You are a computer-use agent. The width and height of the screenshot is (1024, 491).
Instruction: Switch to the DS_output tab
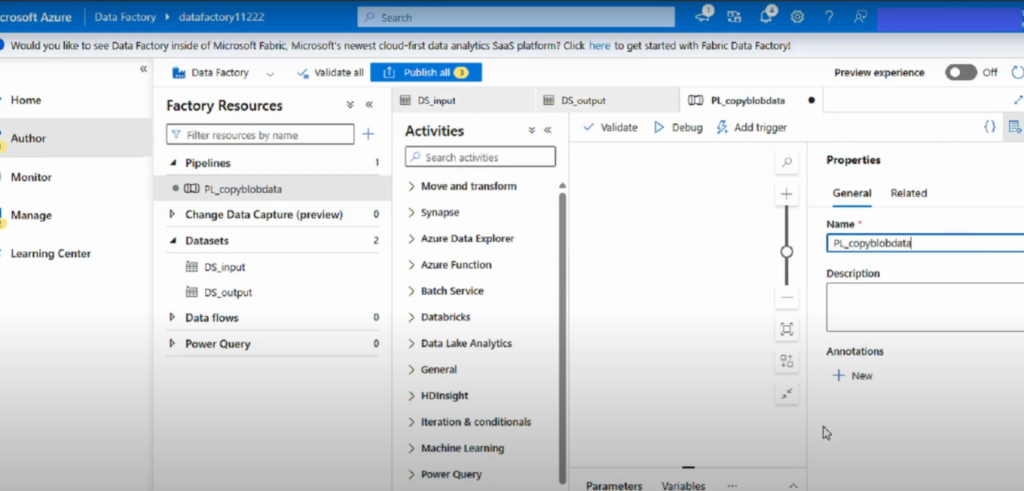(607, 100)
